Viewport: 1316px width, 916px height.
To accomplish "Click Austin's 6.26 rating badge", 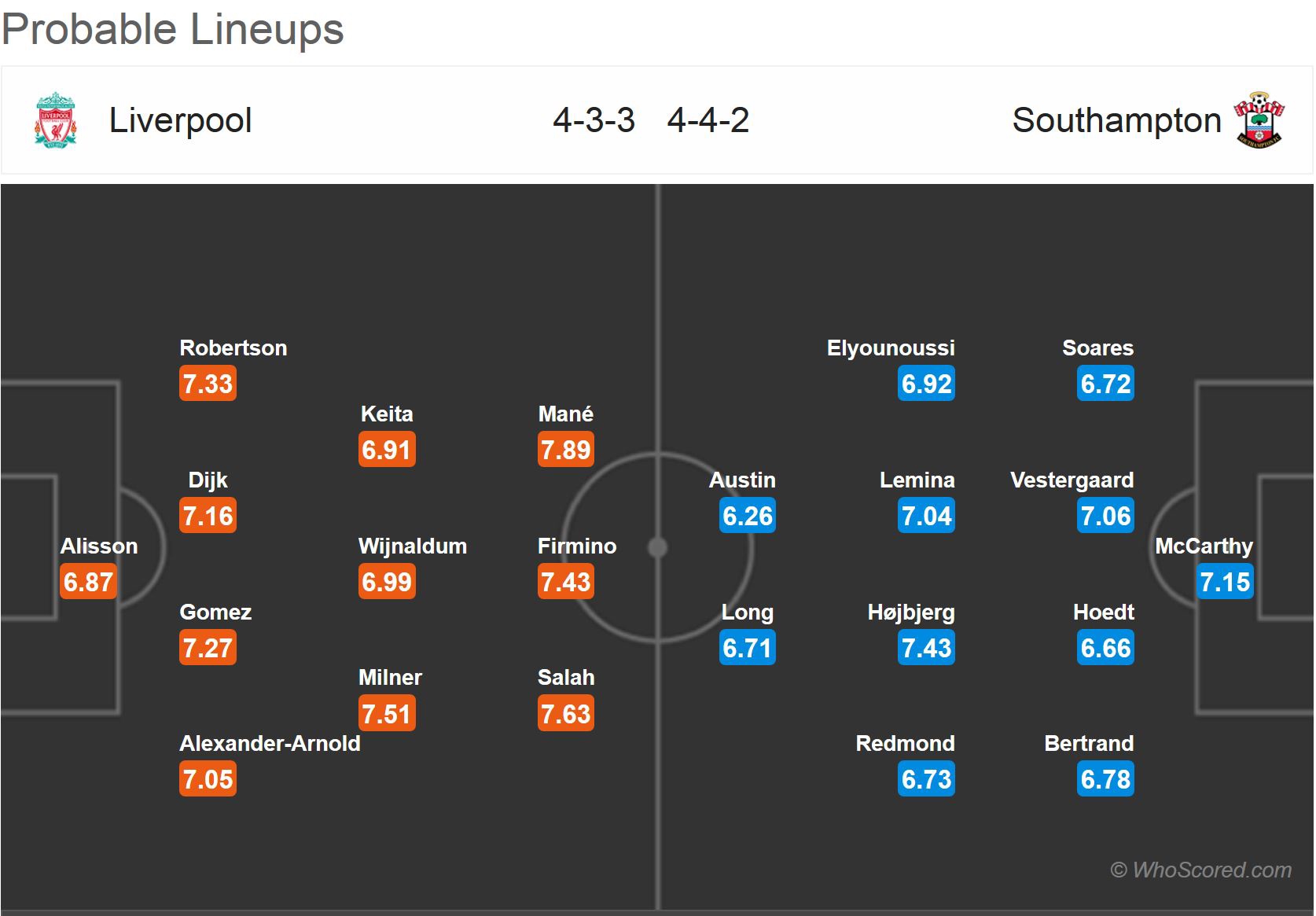I will pyautogui.click(x=747, y=516).
